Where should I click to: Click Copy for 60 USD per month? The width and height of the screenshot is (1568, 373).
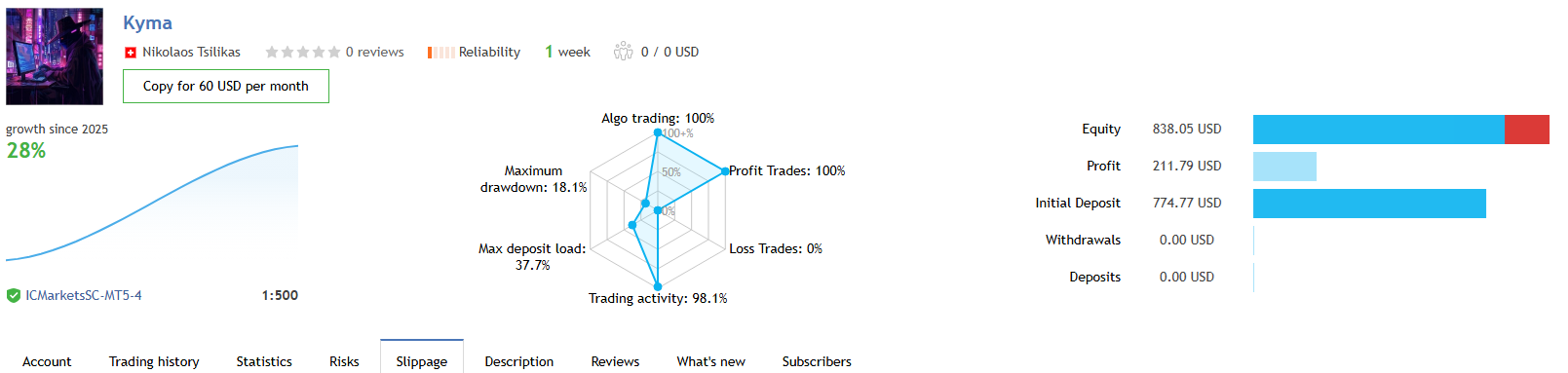click(226, 86)
